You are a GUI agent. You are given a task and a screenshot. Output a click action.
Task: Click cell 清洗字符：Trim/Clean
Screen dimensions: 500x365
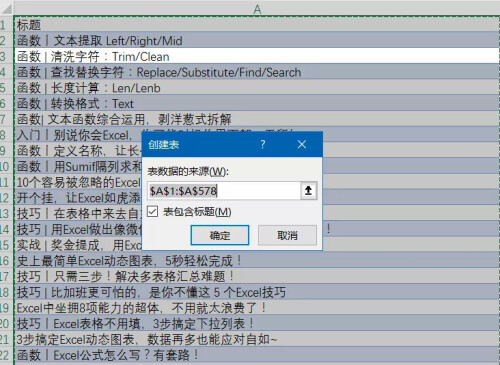tap(257, 56)
